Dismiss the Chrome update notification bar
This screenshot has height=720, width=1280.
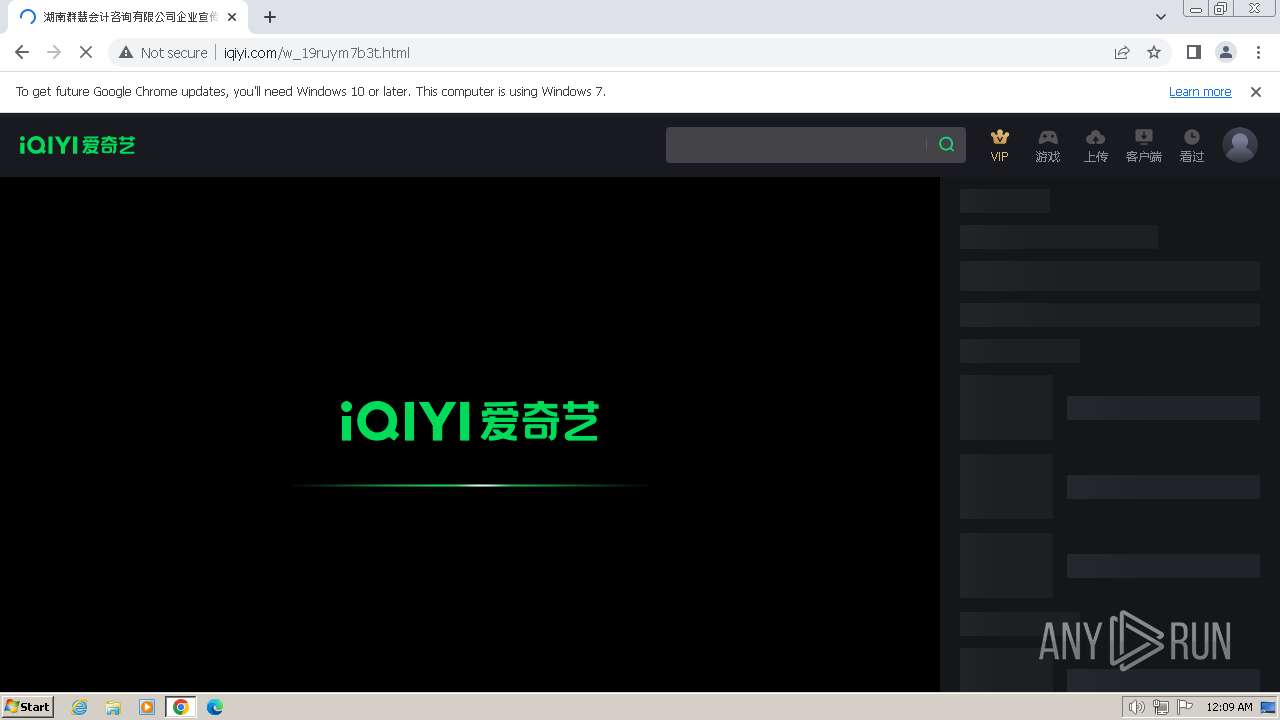[1256, 92]
